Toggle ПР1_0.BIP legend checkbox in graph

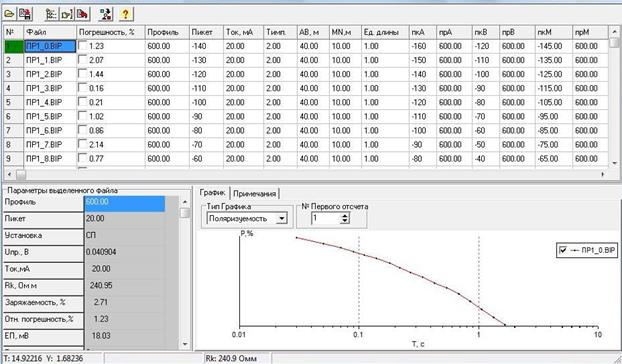click(x=563, y=250)
